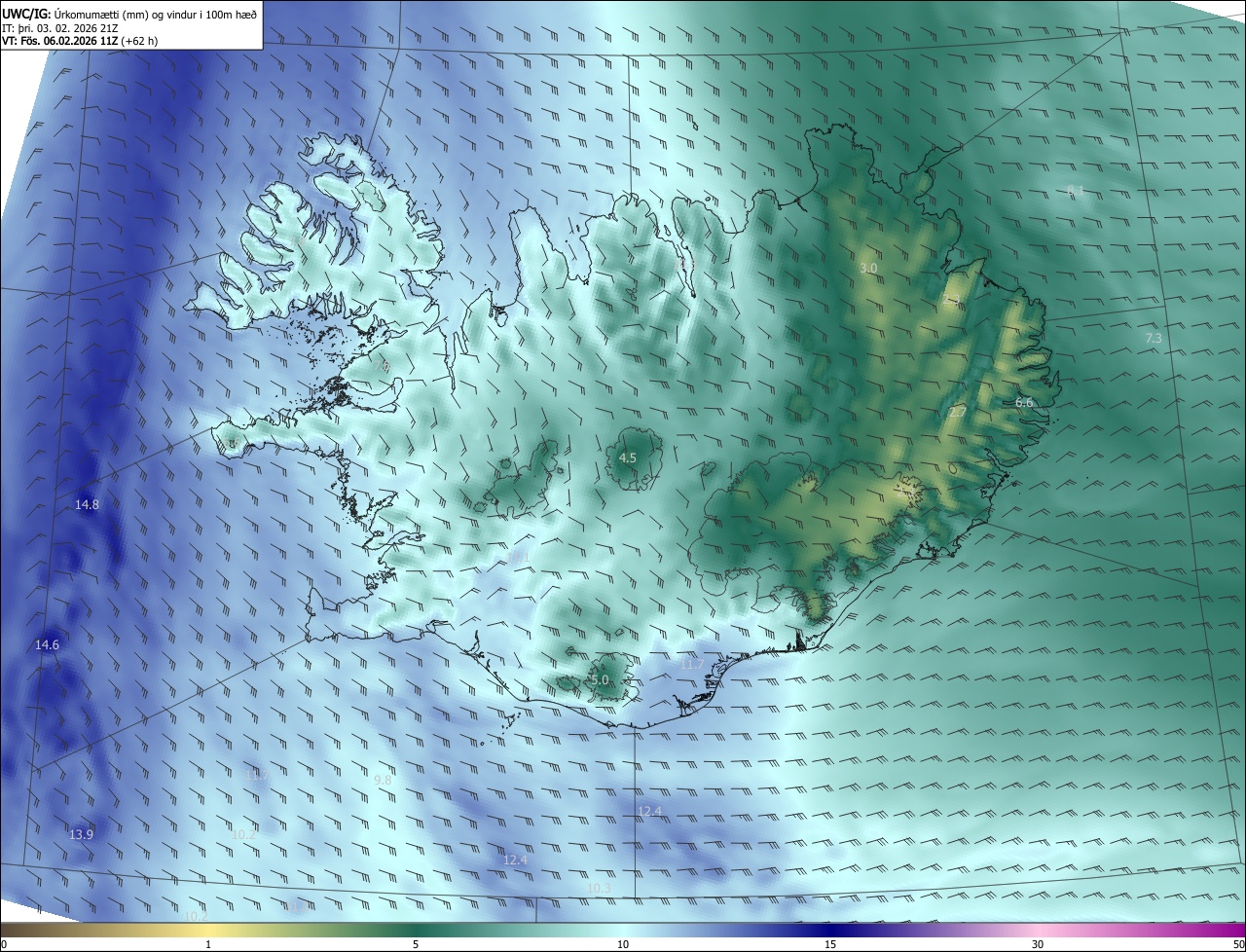Click the 9.8 value label in the southwest sea
The width and height of the screenshot is (1246, 952).
click(383, 780)
